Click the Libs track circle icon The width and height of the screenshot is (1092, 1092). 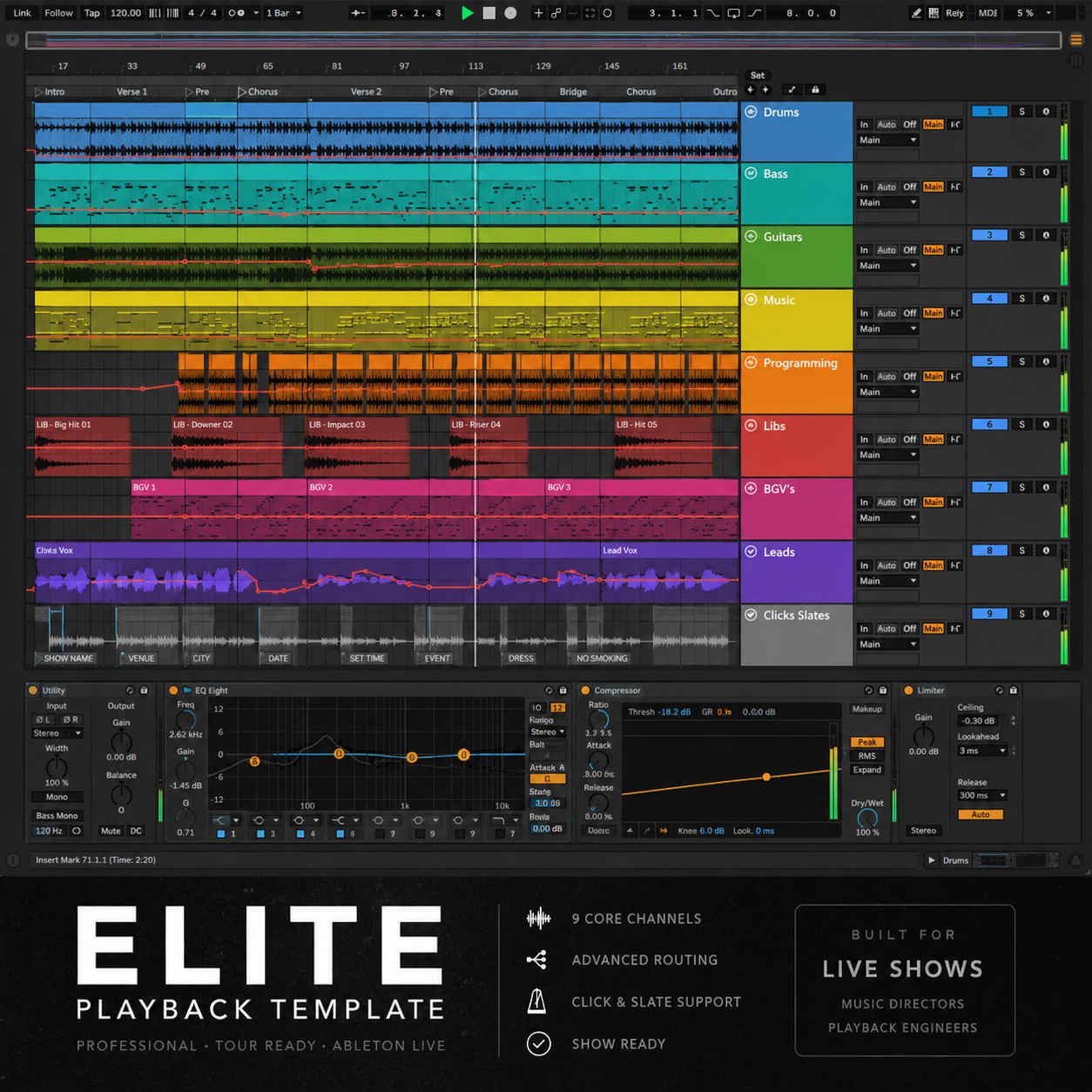[x=751, y=425]
